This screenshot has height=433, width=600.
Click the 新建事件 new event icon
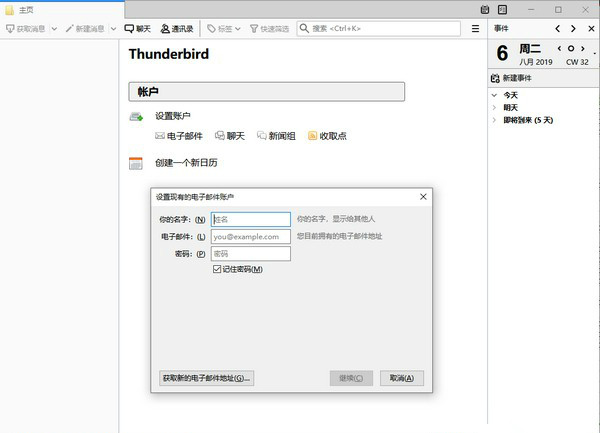pyautogui.click(x=495, y=78)
